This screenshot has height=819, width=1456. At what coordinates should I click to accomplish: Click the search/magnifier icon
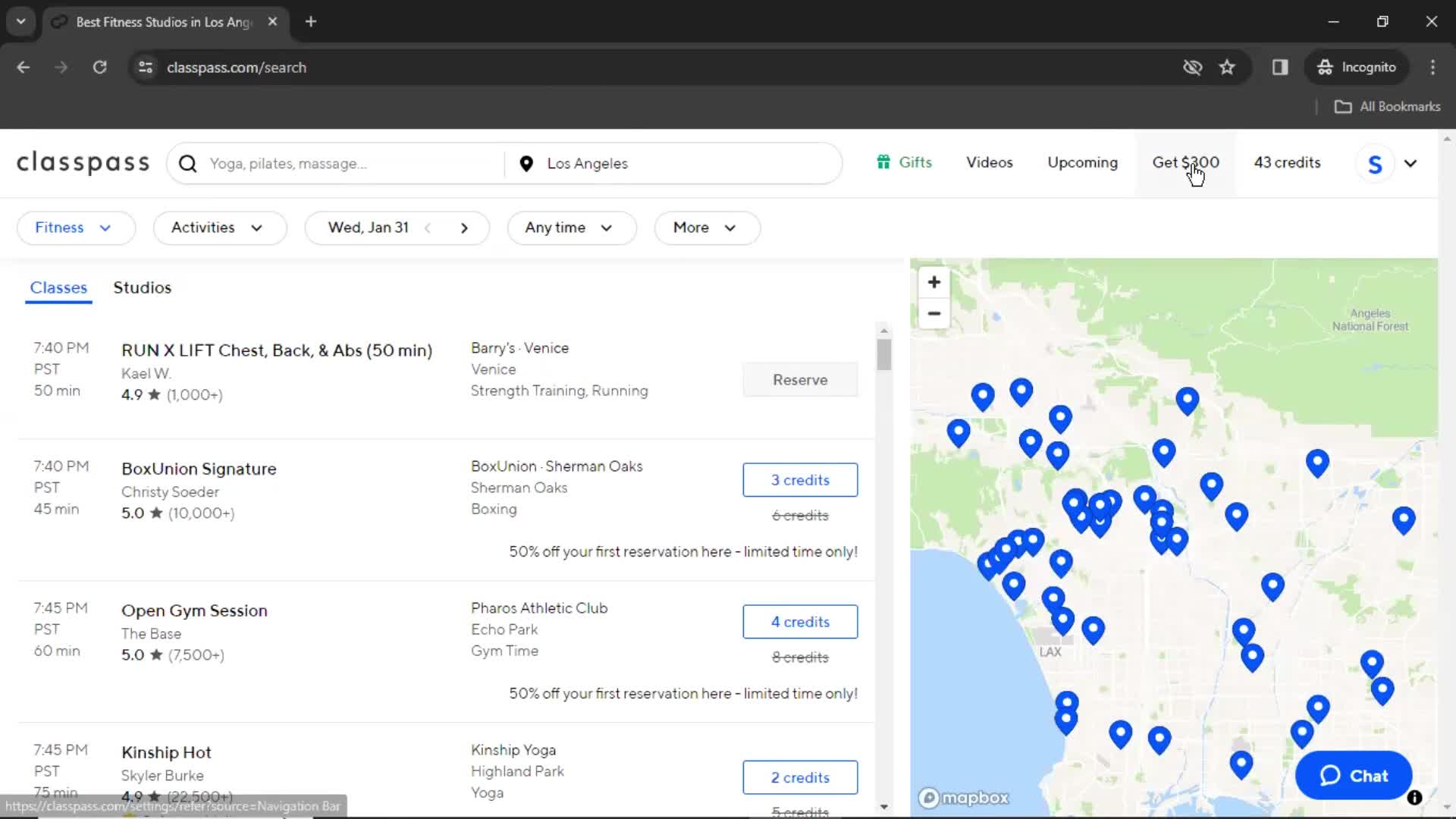pos(188,163)
